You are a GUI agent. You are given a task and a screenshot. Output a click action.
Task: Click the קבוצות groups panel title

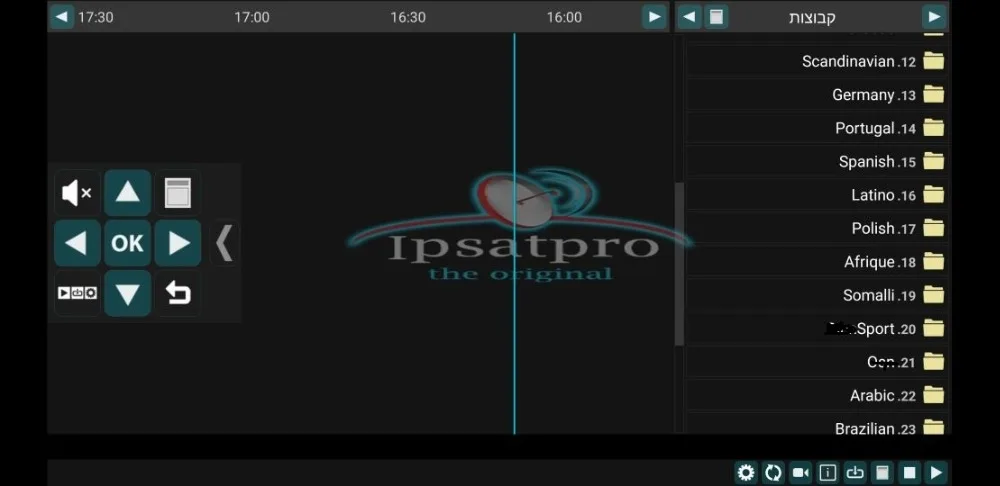point(812,17)
